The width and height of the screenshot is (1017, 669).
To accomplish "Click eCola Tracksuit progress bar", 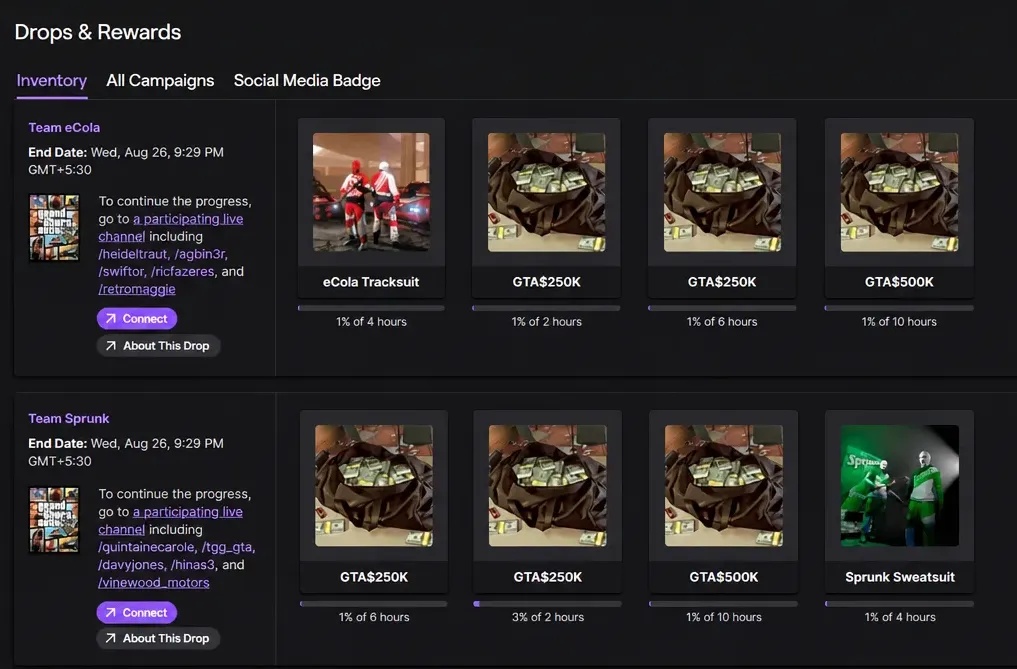I will (371, 308).
